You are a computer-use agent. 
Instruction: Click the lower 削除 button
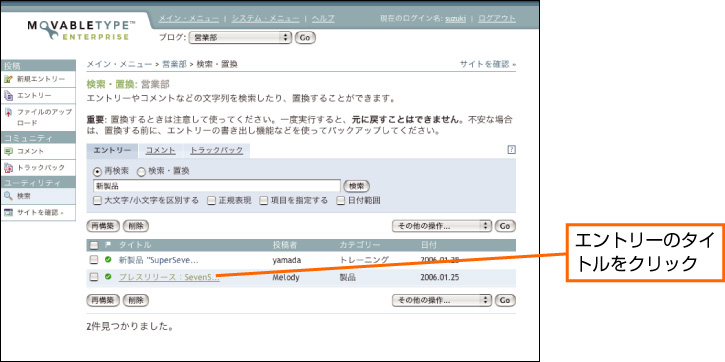click(136, 300)
